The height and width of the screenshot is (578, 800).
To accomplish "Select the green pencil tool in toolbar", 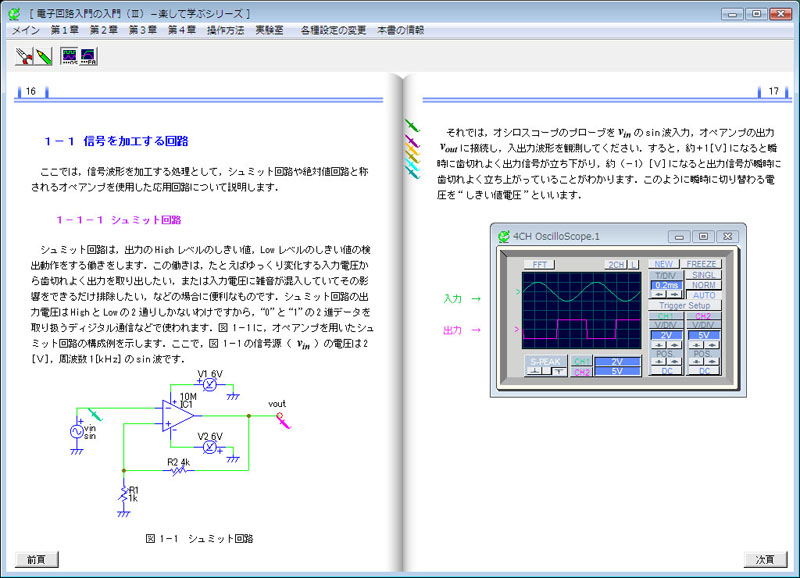I will click(x=44, y=56).
